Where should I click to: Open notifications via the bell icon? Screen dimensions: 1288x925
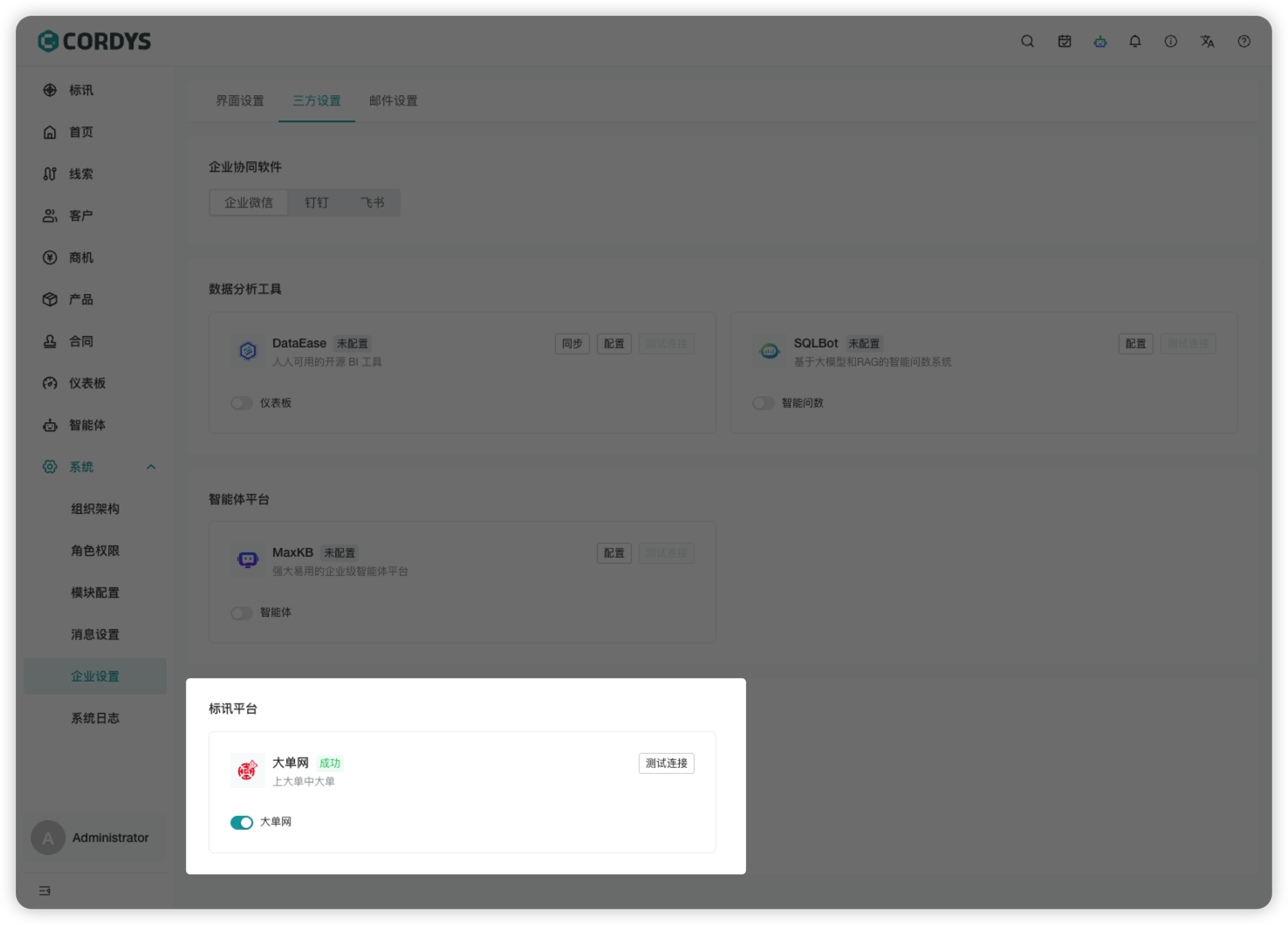(x=1135, y=41)
